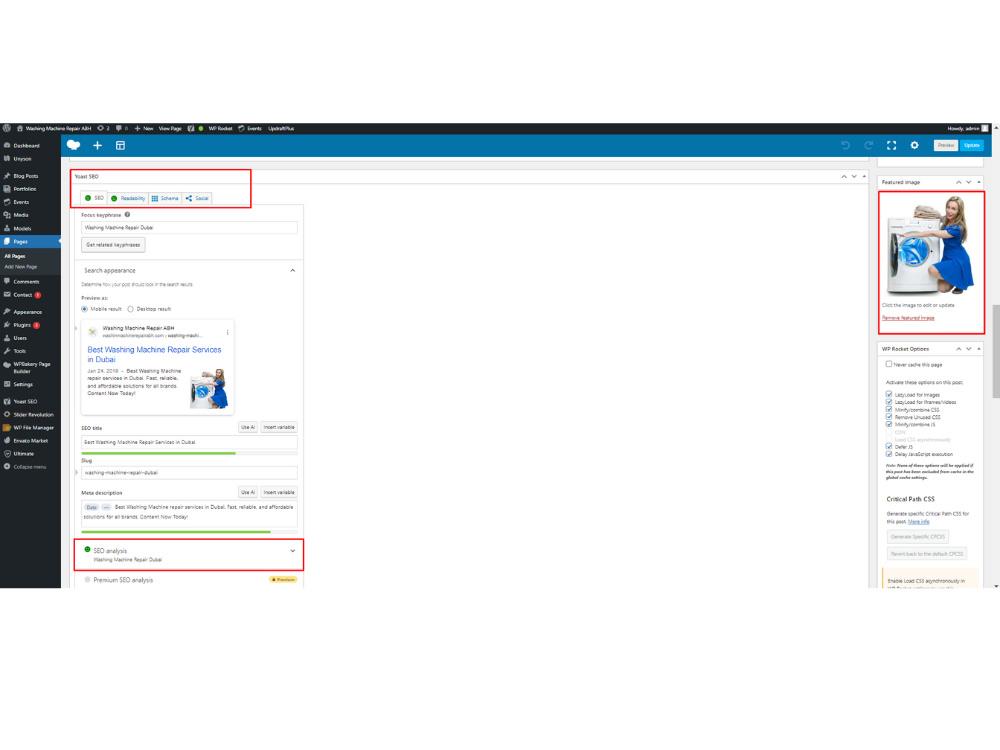Screen dimensions: 1000x750
Task: Click the featured image thumbnail
Action: coord(931,246)
